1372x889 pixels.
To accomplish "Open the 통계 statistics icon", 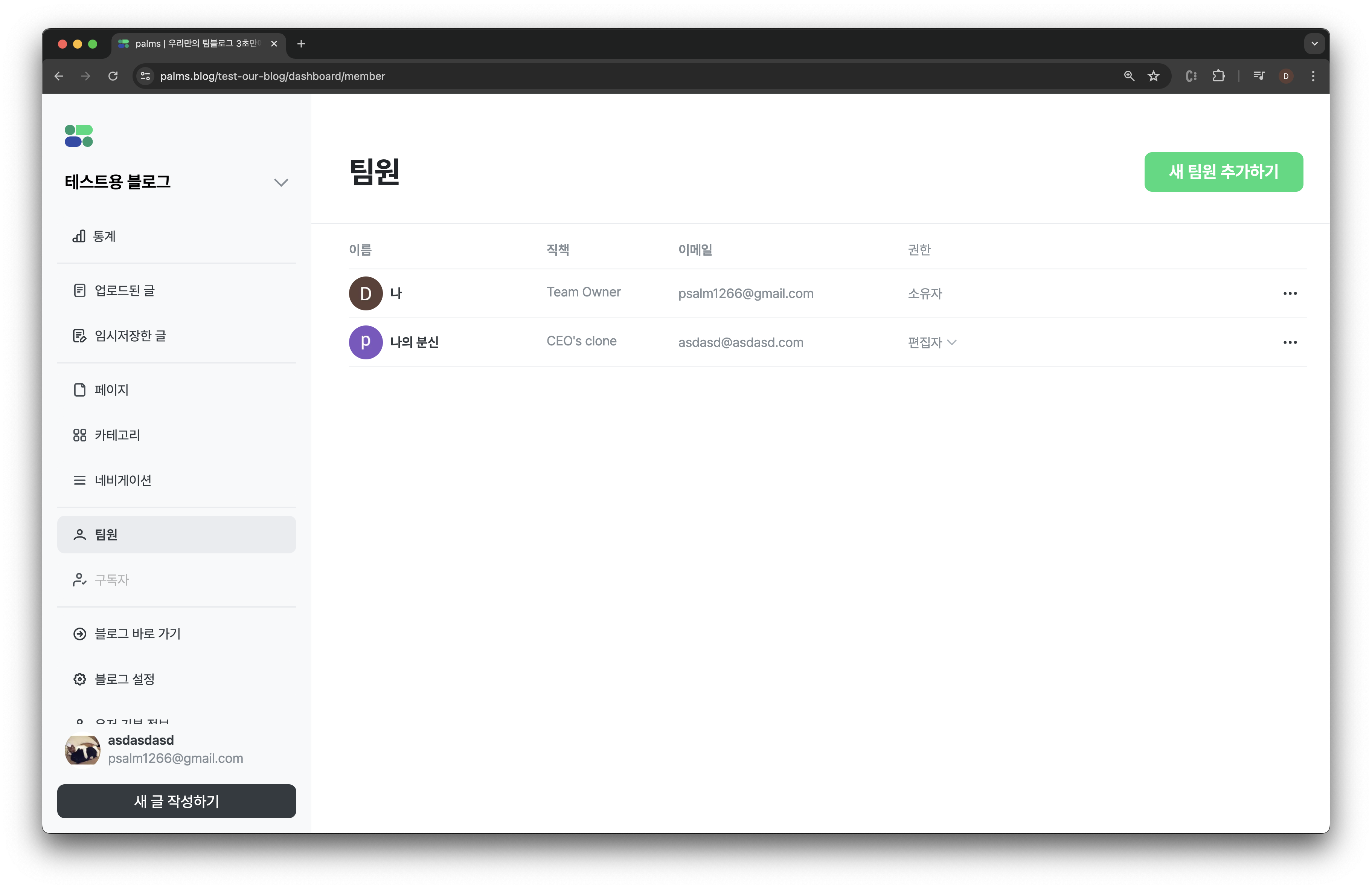I will click(79, 236).
